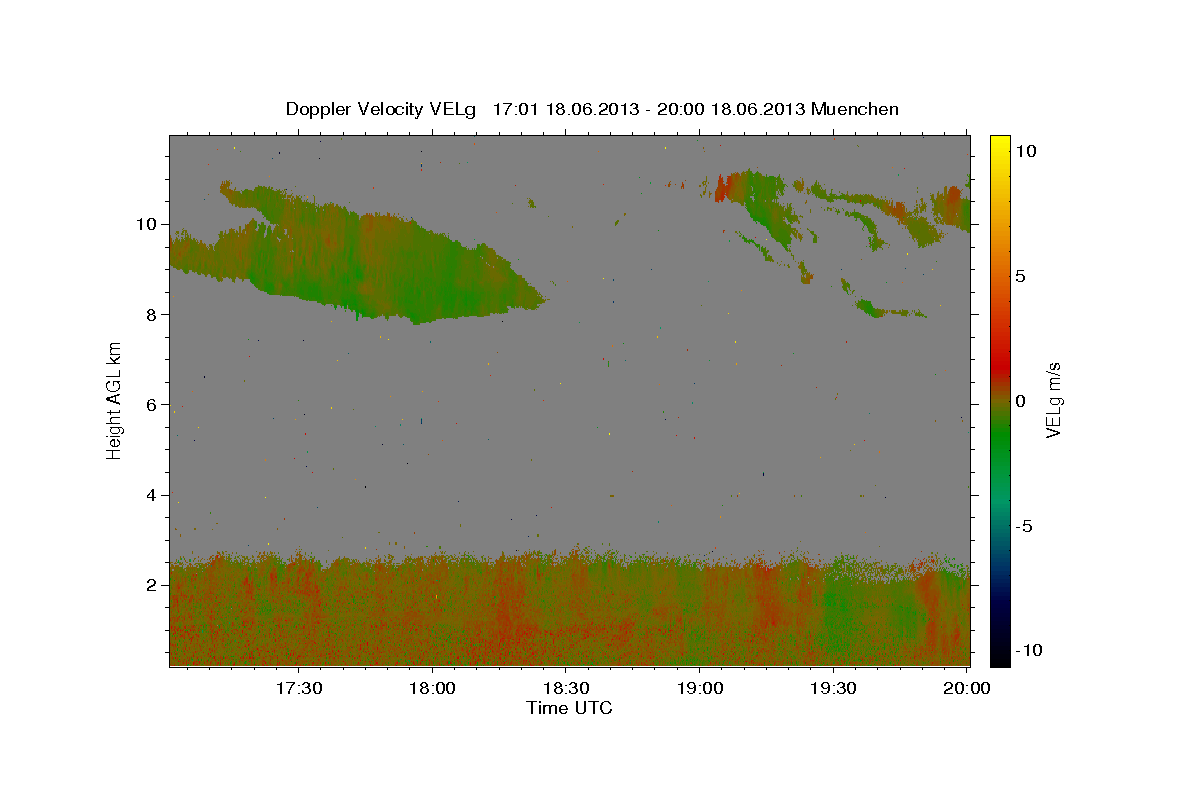Click the 17:30 time tick label
1200x800 pixels.
click(298, 689)
